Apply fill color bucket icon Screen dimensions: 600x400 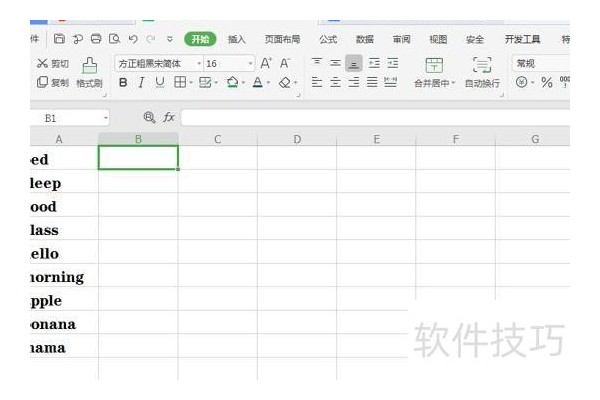(x=232, y=82)
